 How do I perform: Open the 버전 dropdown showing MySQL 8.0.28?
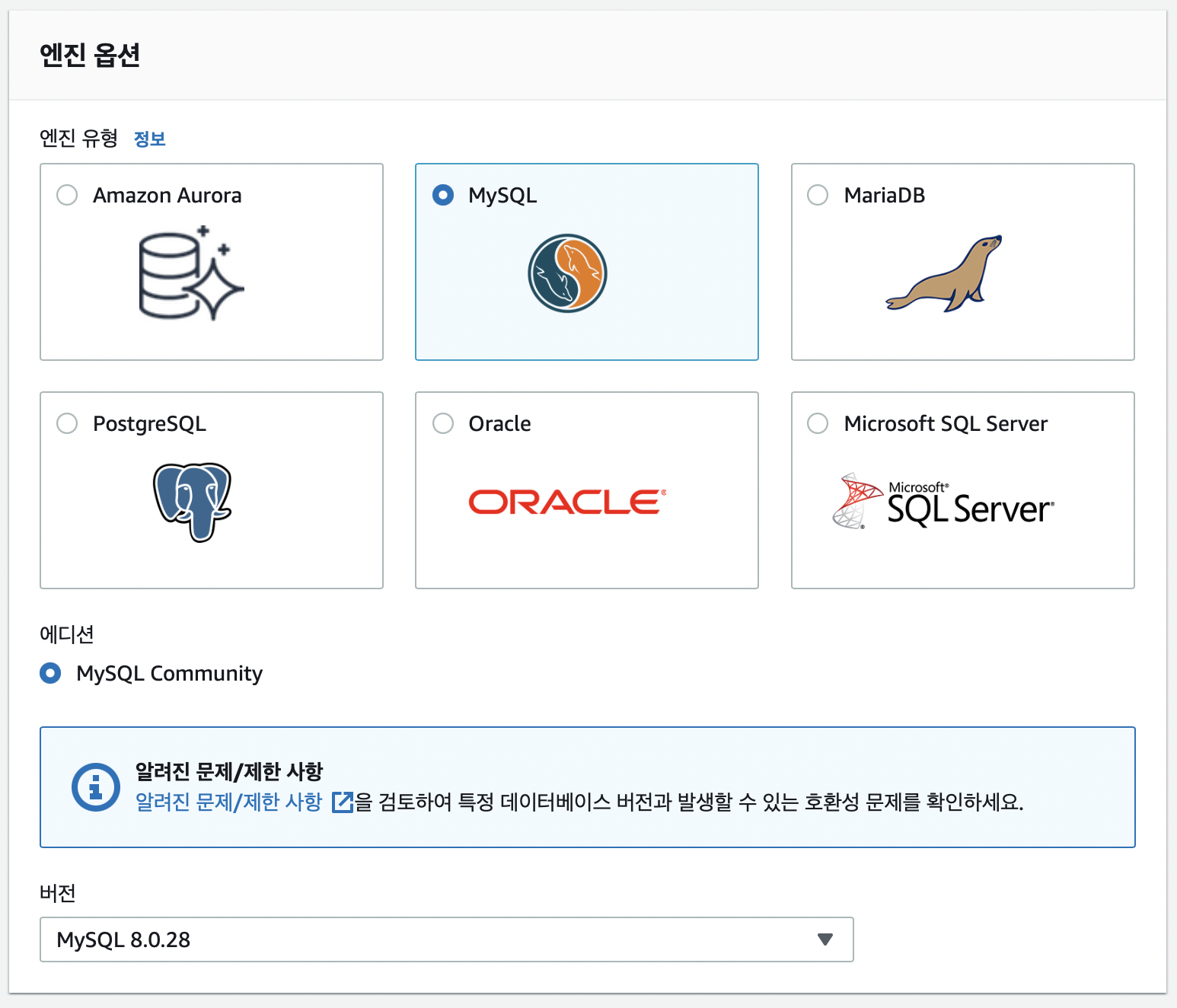click(x=447, y=939)
